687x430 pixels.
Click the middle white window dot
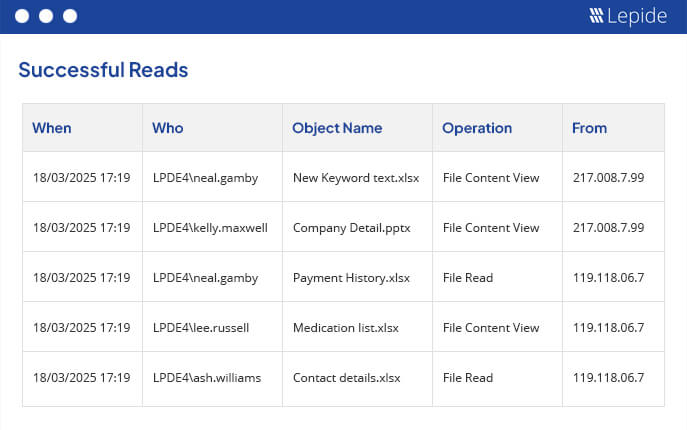(x=46, y=16)
